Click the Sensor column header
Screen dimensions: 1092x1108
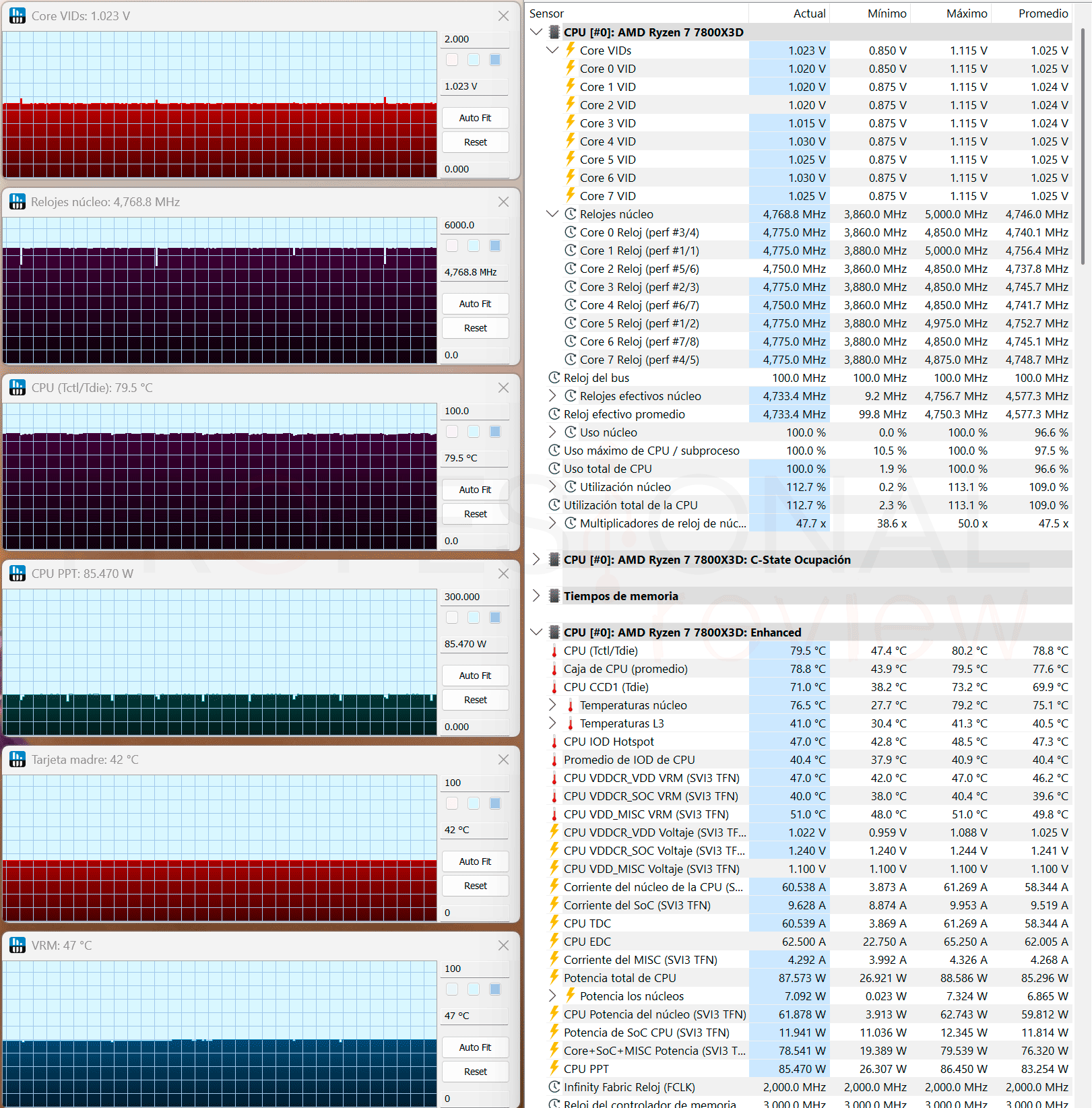(637, 13)
